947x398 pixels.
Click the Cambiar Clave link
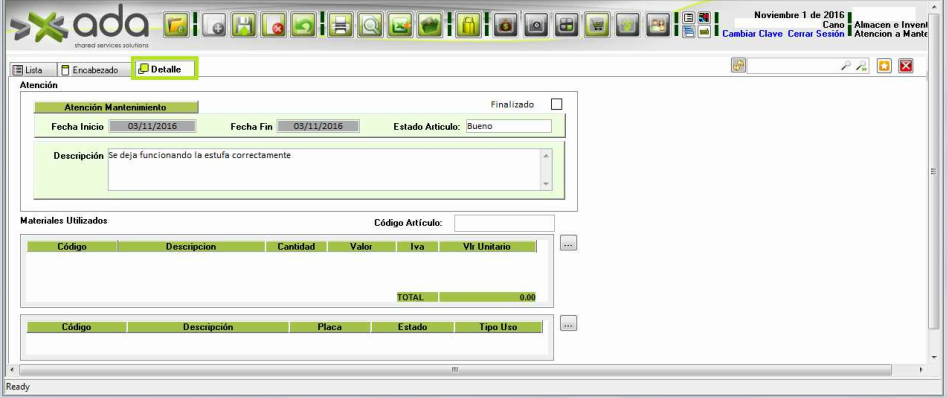tap(752, 34)
